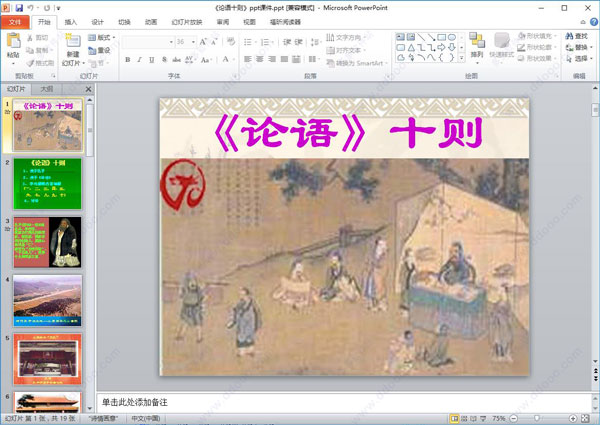Image resolution: width=600 pixels, height=425 pixels.
Task: Click the Find (查找) binoculars icon
Action: coord(569,36)
